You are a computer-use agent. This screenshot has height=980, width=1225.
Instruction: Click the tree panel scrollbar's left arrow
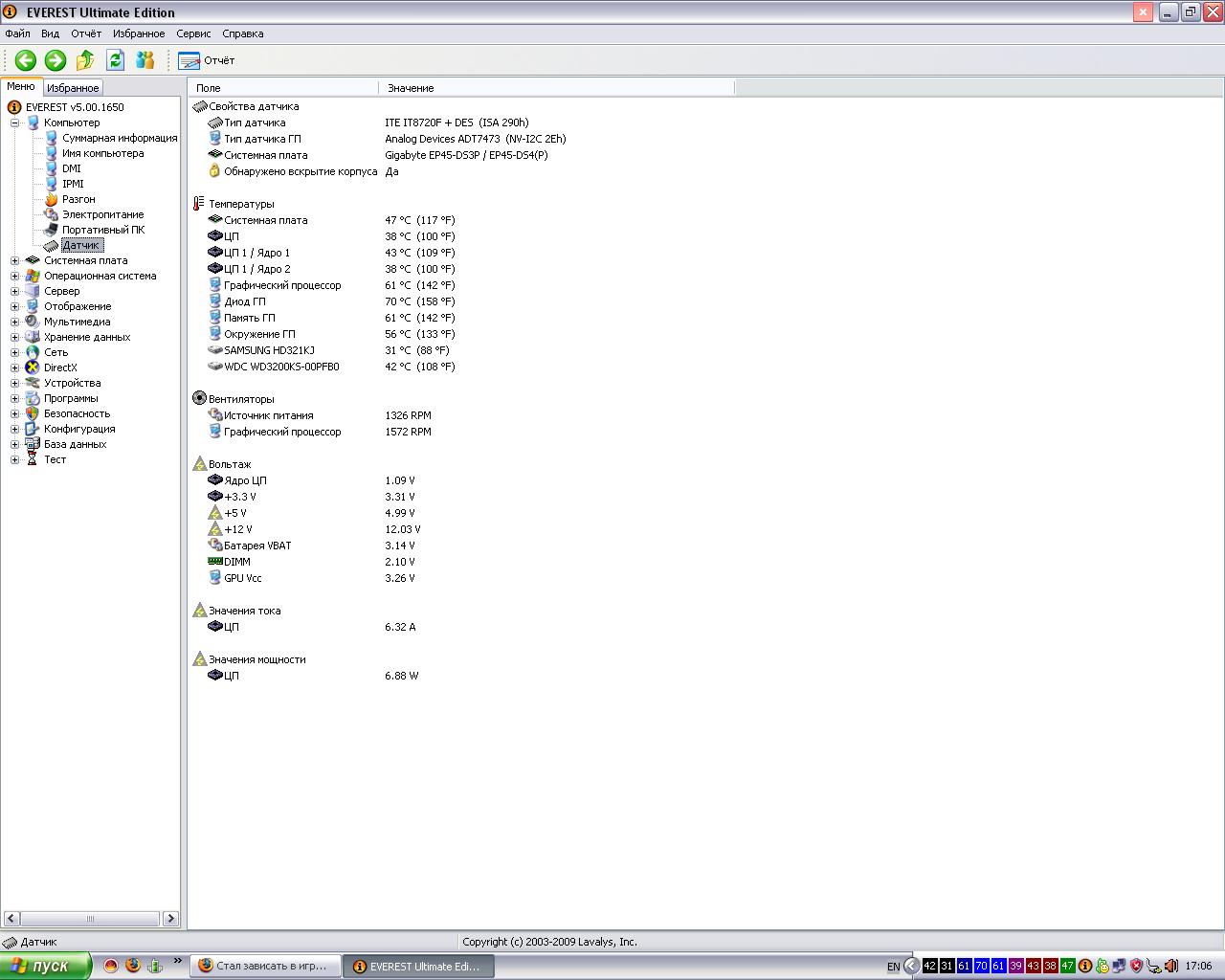11,919
